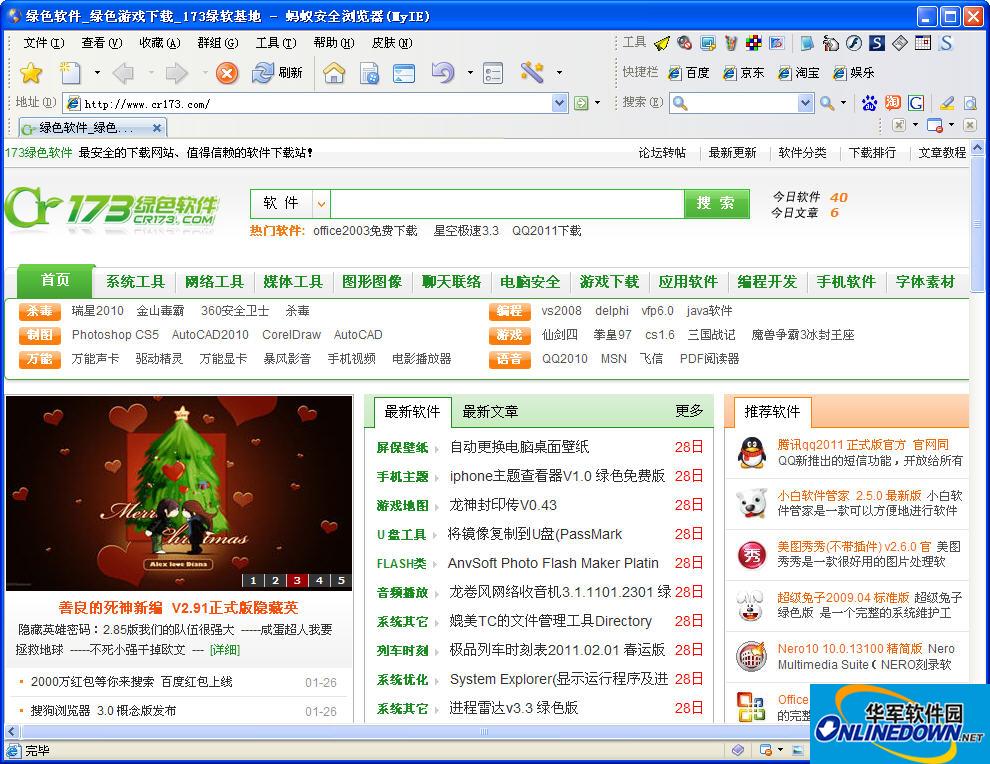Screen dimensions: 990x764
Task: Click the Taobao icon next to search field
Action: click(892, 103)
